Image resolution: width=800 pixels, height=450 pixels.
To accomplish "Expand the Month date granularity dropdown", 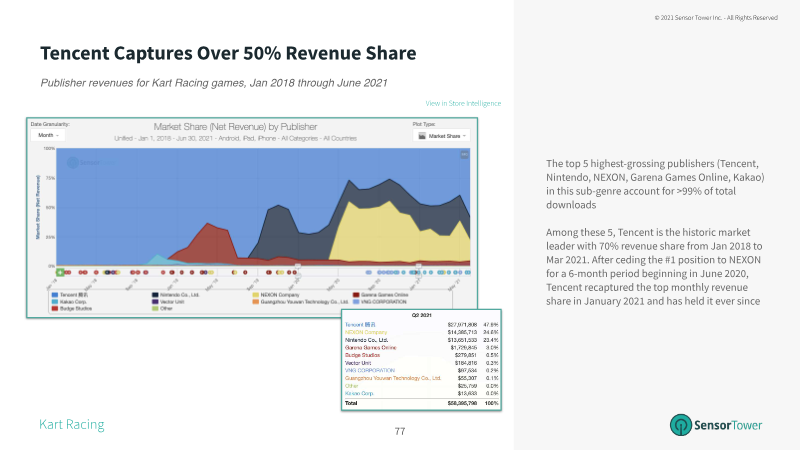I will (48, 135).
